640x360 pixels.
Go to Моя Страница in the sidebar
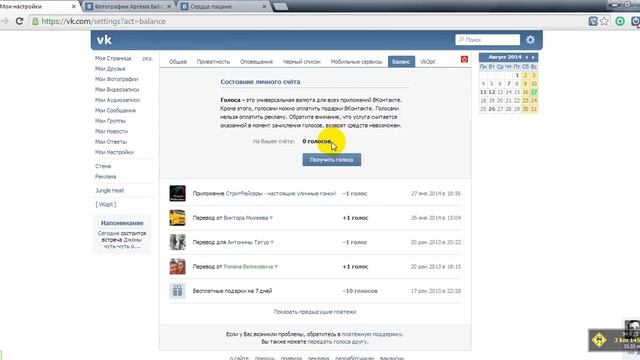coord(113,58)
